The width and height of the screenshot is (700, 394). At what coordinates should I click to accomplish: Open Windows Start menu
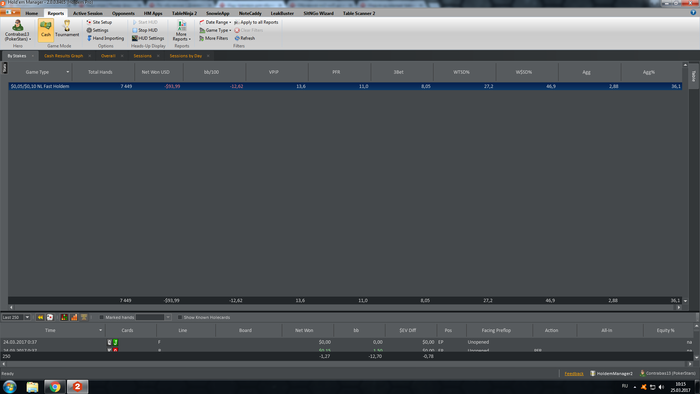pos(10,387)
